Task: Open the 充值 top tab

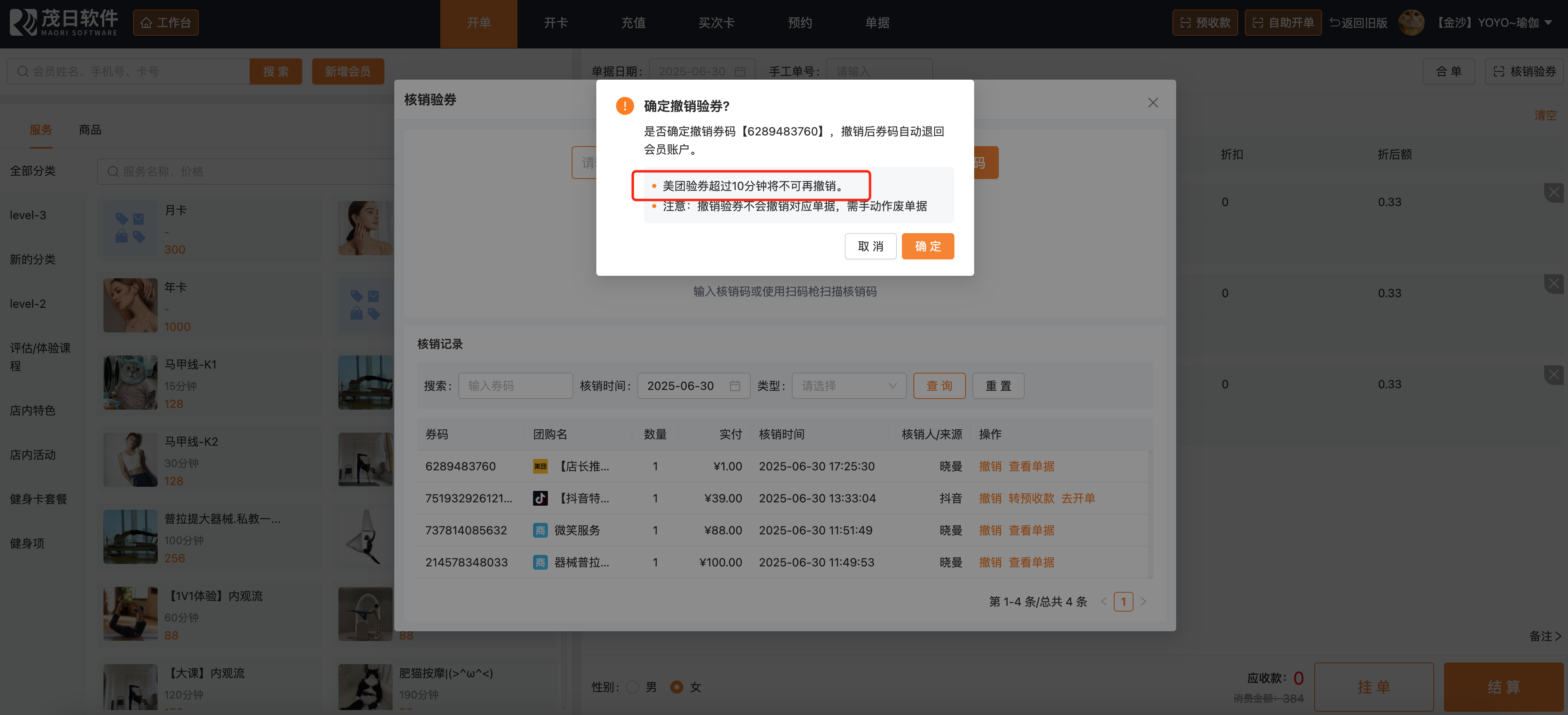Action: [633, 23]
